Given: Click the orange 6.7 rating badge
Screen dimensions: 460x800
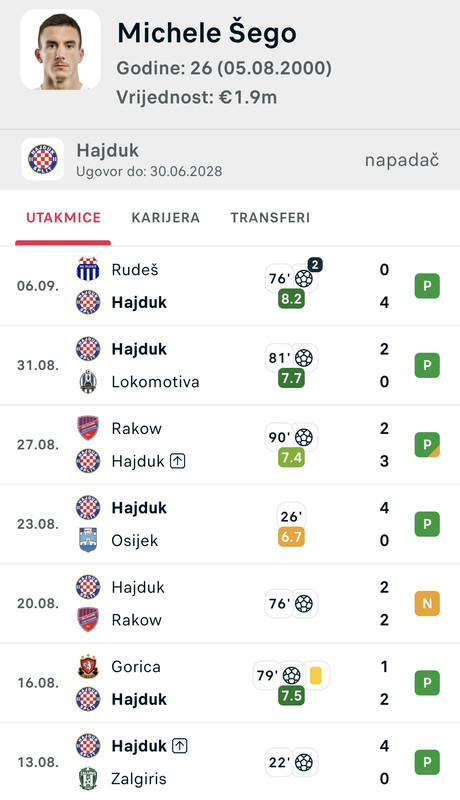Looking at the screenshot, I should pos(291,537).
